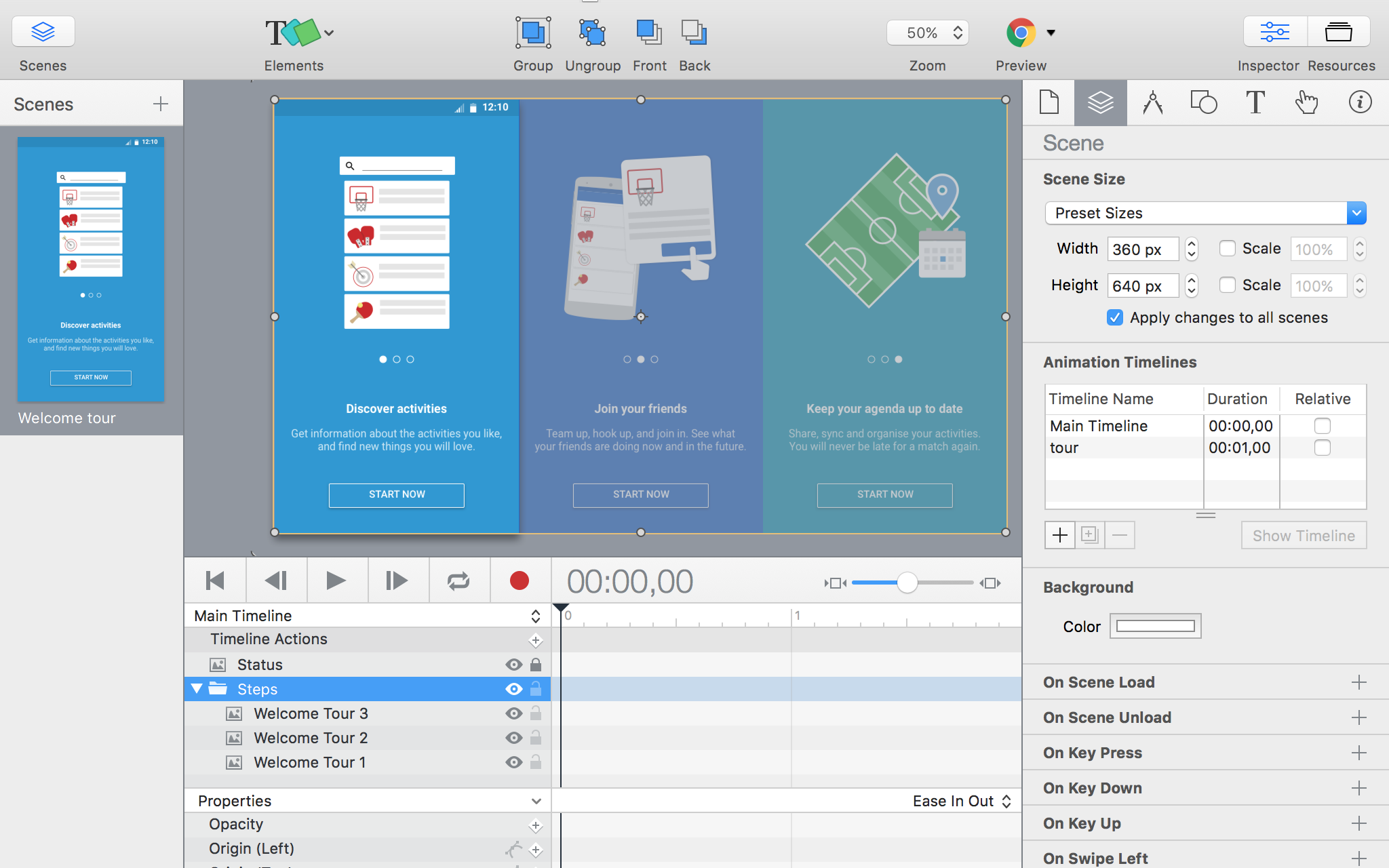Collapse the Steps group folder
1389x868 pixels.
197,689
